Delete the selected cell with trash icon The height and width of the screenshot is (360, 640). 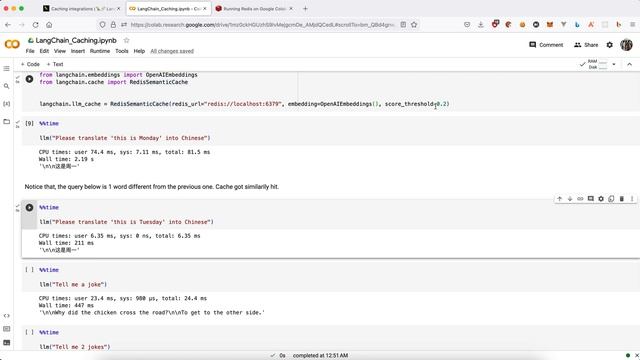(x=622, y=199)
